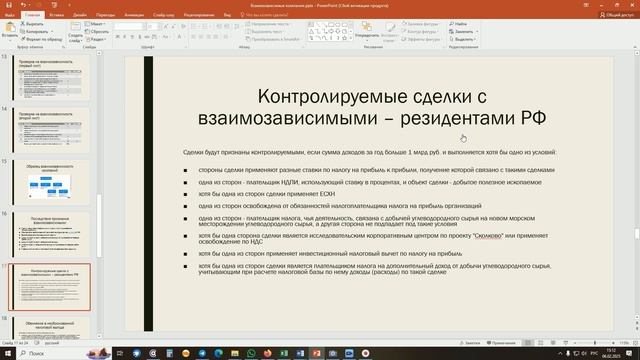This screenshot has height=360, width=640.
Task: Open font name combo box
Action: [x=129, y=26]
